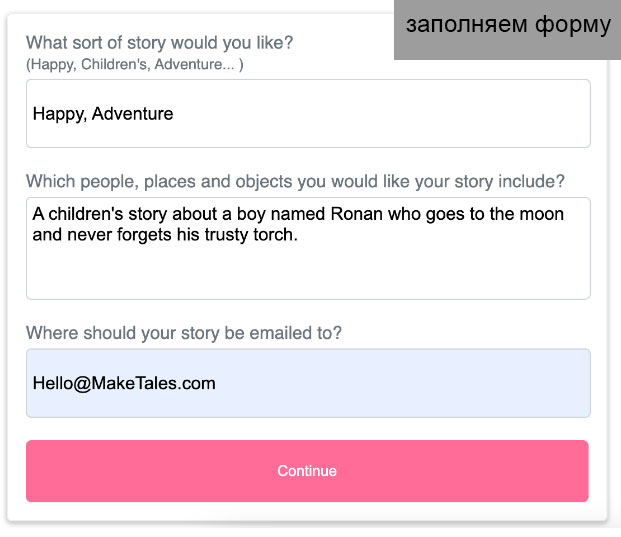This screenshot has width=621, height=537.
Task: Click the "Which people, places and objects" label
Action: click(x=295, y=181)
